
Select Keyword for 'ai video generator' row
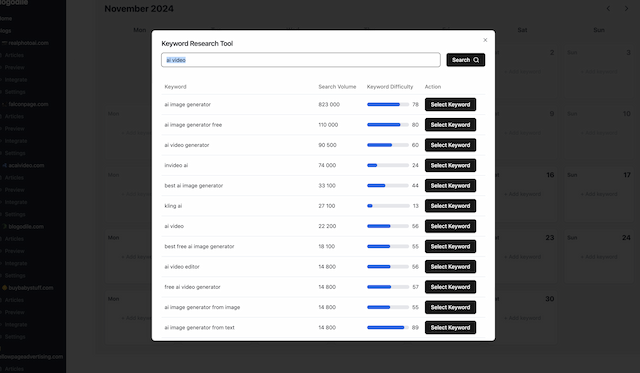(450, 145)
